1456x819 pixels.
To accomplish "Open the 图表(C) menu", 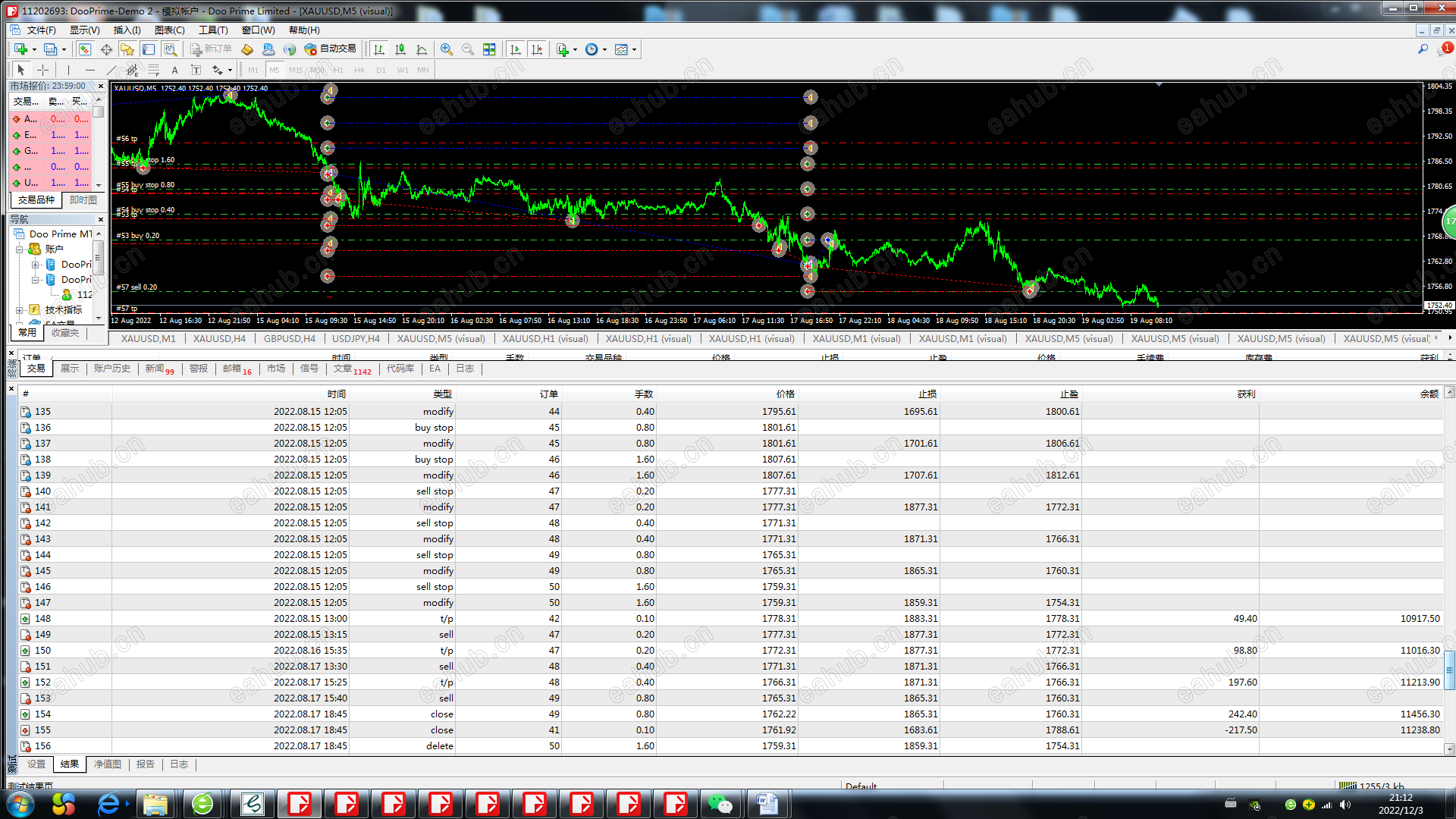I will point(169,30).
